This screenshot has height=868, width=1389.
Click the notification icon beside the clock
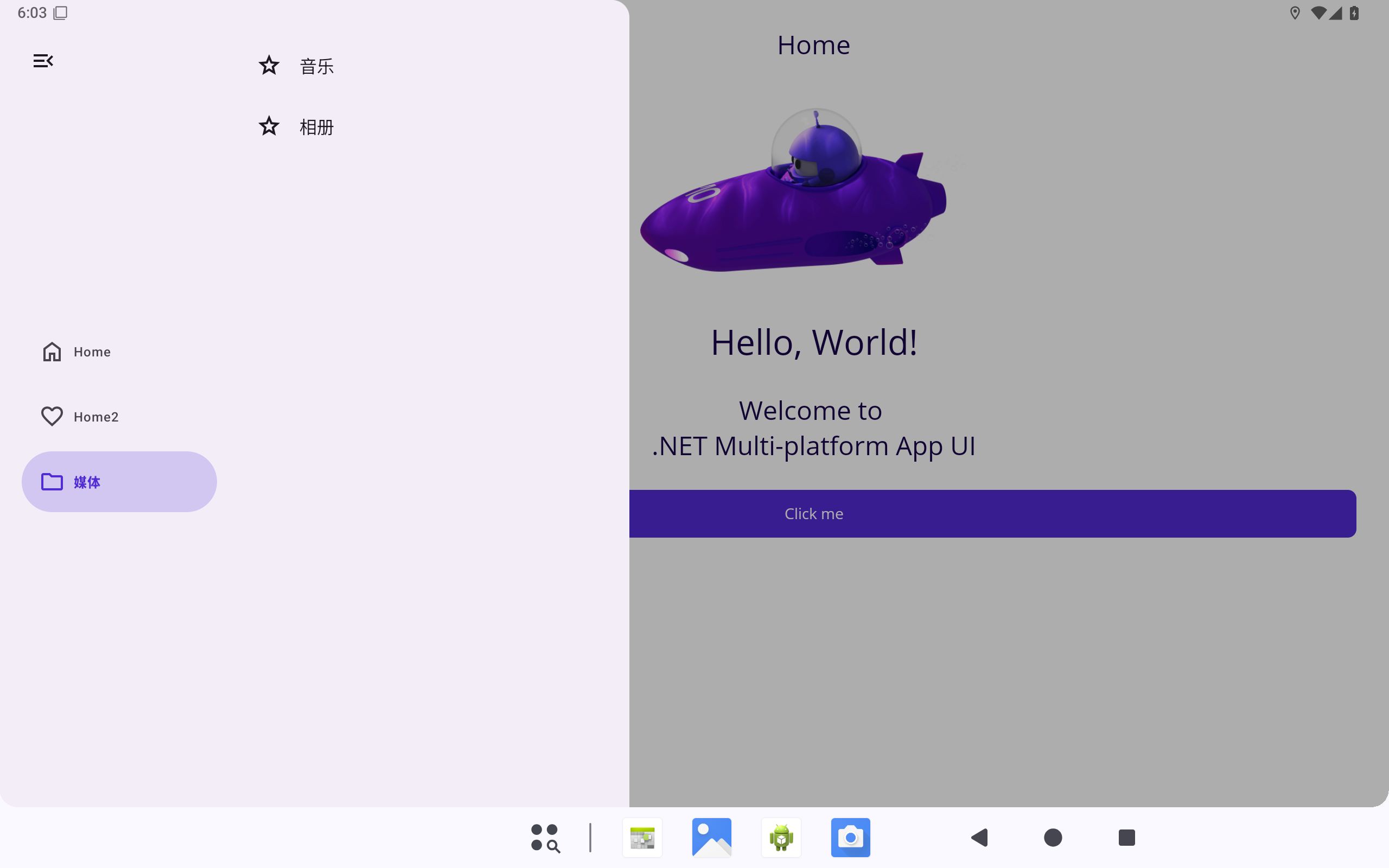[60, 12]
